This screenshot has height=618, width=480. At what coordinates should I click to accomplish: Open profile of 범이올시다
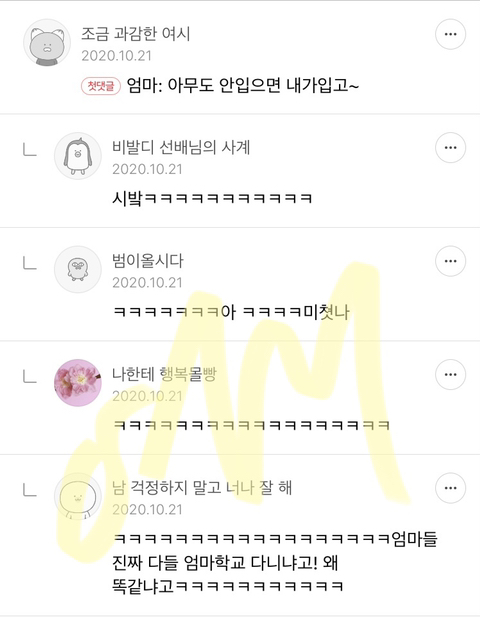pos(148,261)
